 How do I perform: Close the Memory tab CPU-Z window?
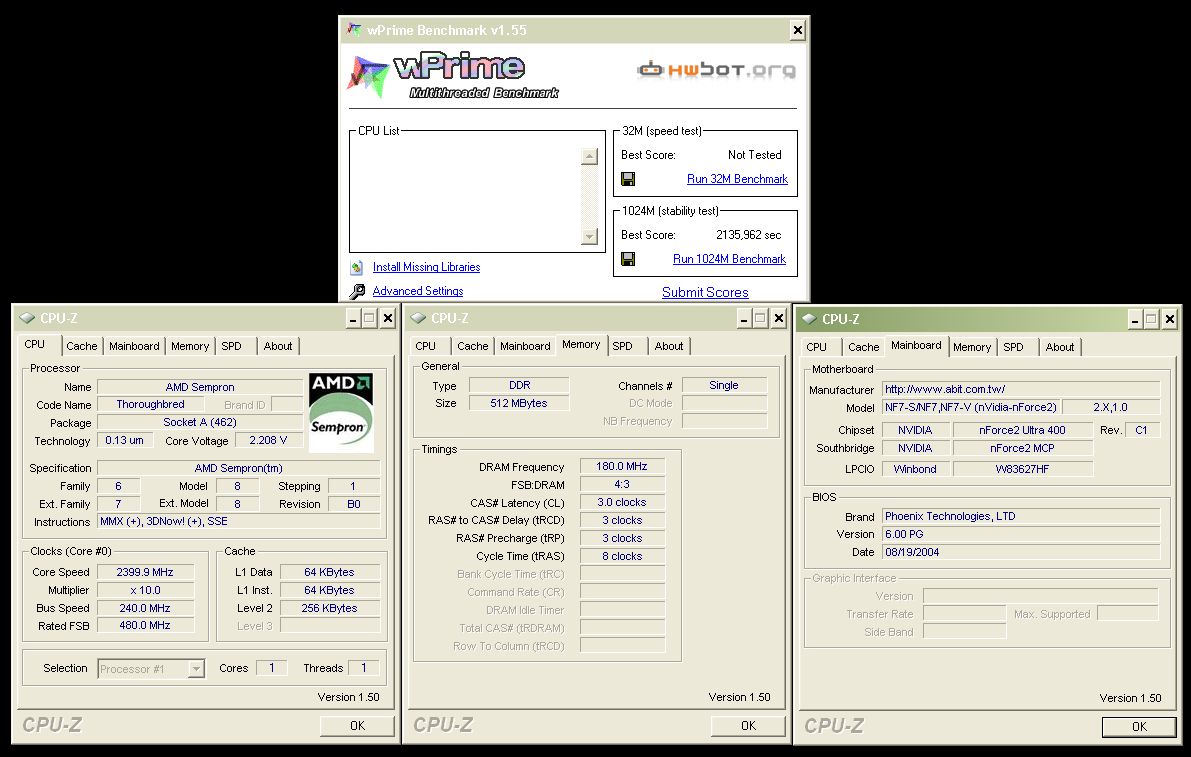point(779,318)
